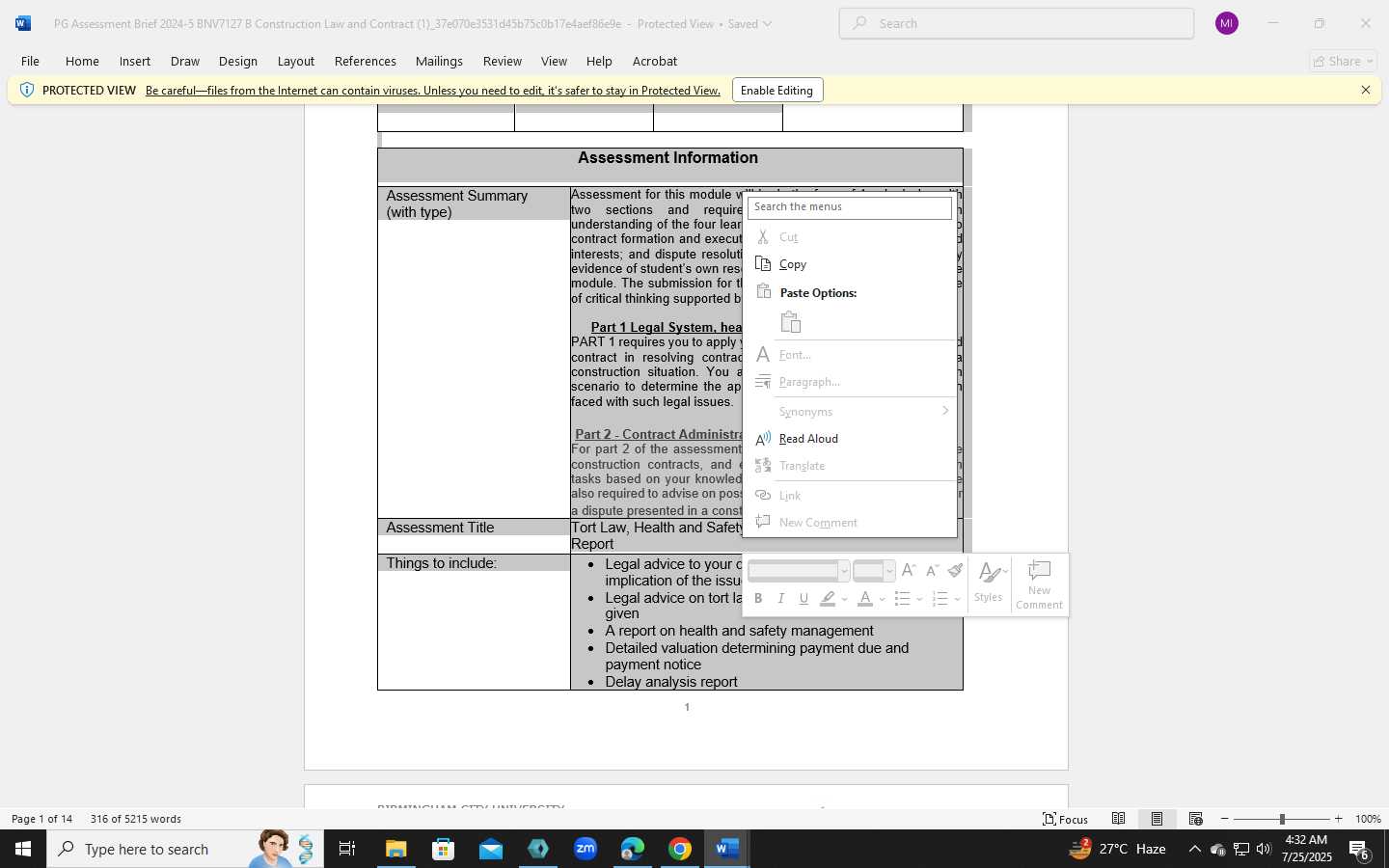1389x868 pixels.
Task: Open the Acrobat ribbon tab
Action: point(654,61)
